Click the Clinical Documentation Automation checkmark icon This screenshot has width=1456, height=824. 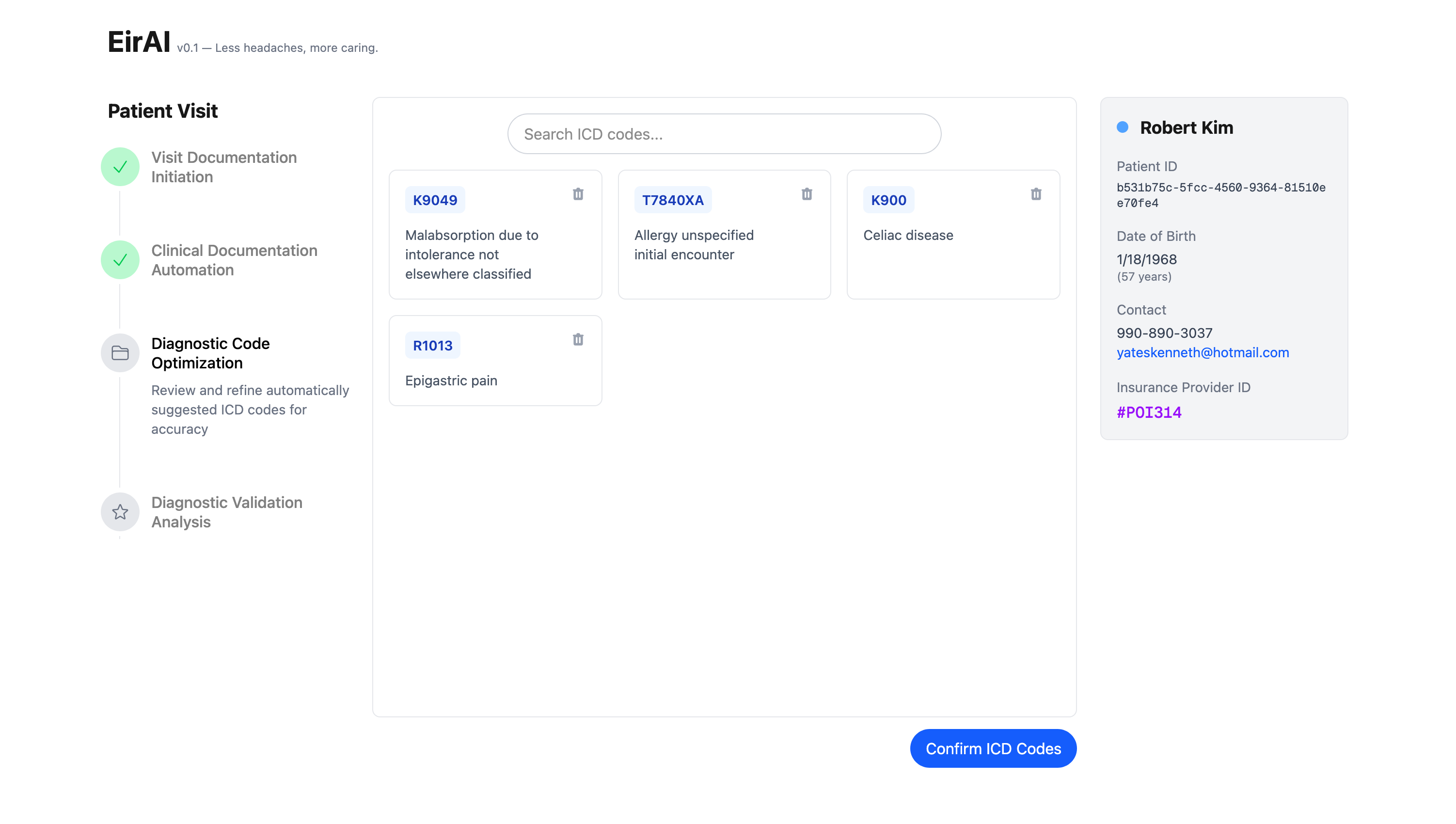(x=120, y=260)
